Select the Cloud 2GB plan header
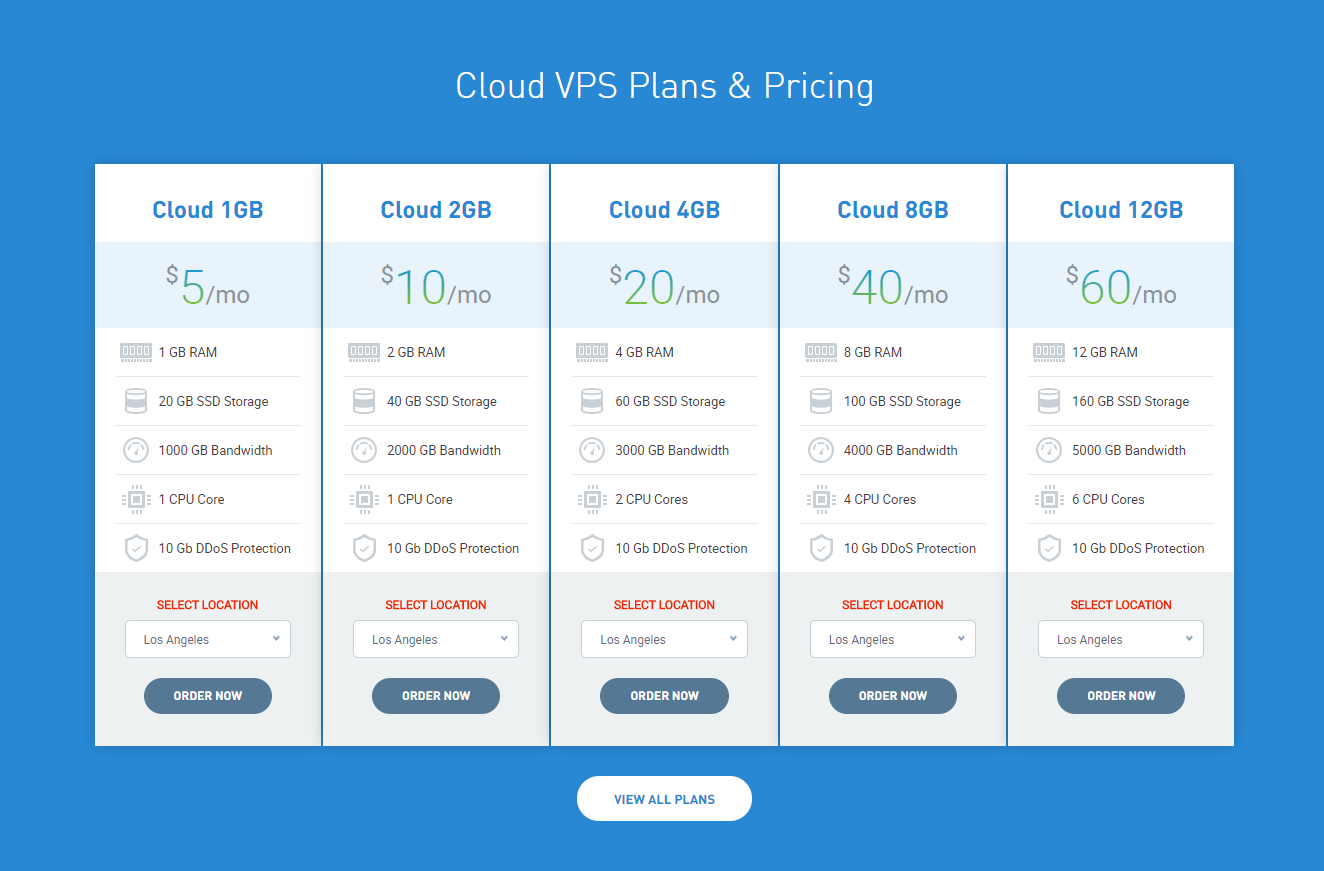 (436, 209)
